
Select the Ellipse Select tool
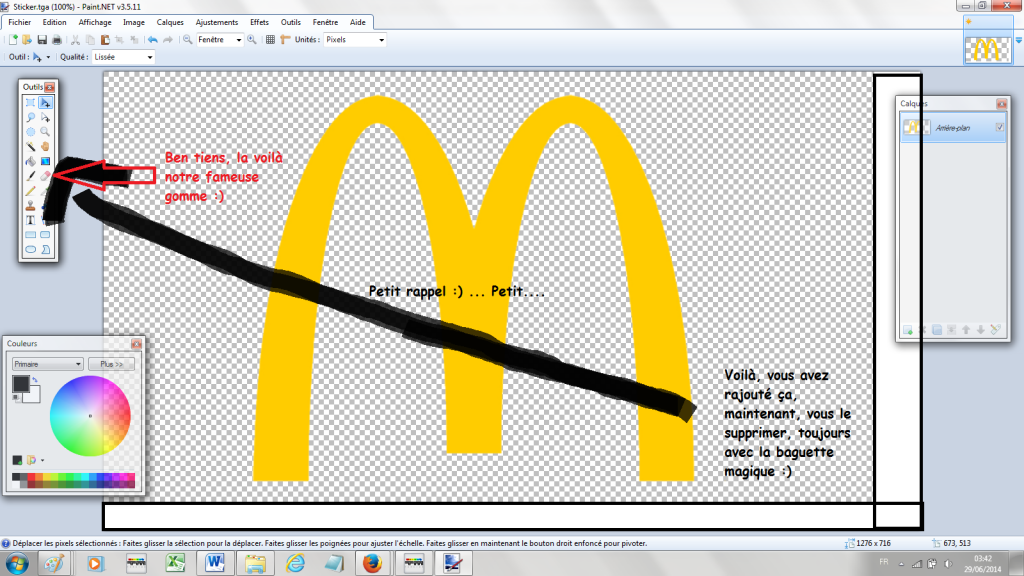(30, 132)
